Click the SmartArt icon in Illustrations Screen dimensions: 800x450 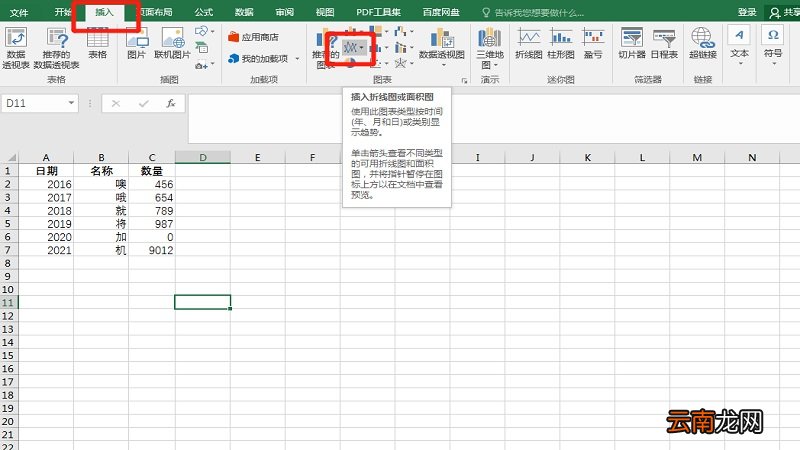[x=202, y=48]
